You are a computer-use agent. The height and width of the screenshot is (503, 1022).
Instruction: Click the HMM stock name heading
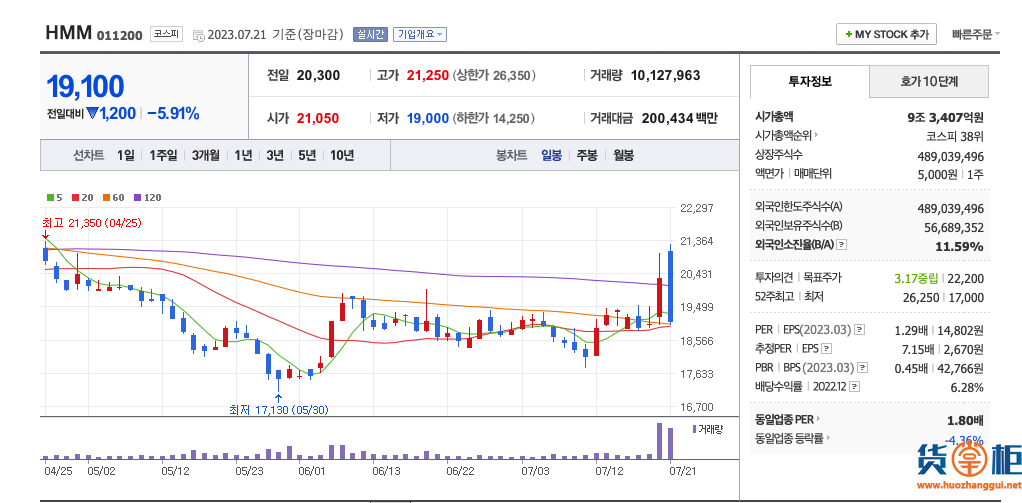pyautogui.click(x=68, y=33)
